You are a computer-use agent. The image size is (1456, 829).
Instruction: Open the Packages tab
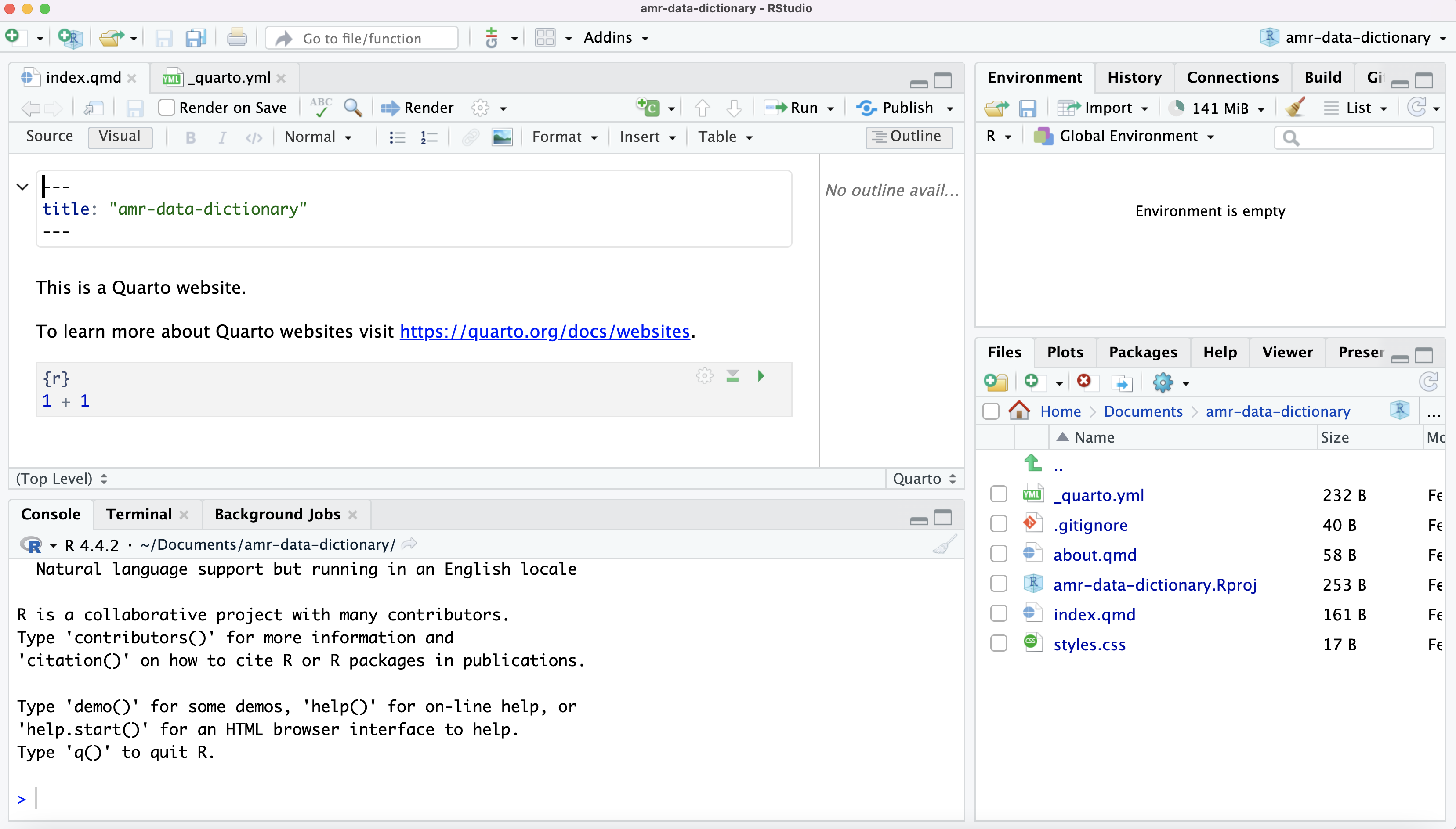point(1143,353)
